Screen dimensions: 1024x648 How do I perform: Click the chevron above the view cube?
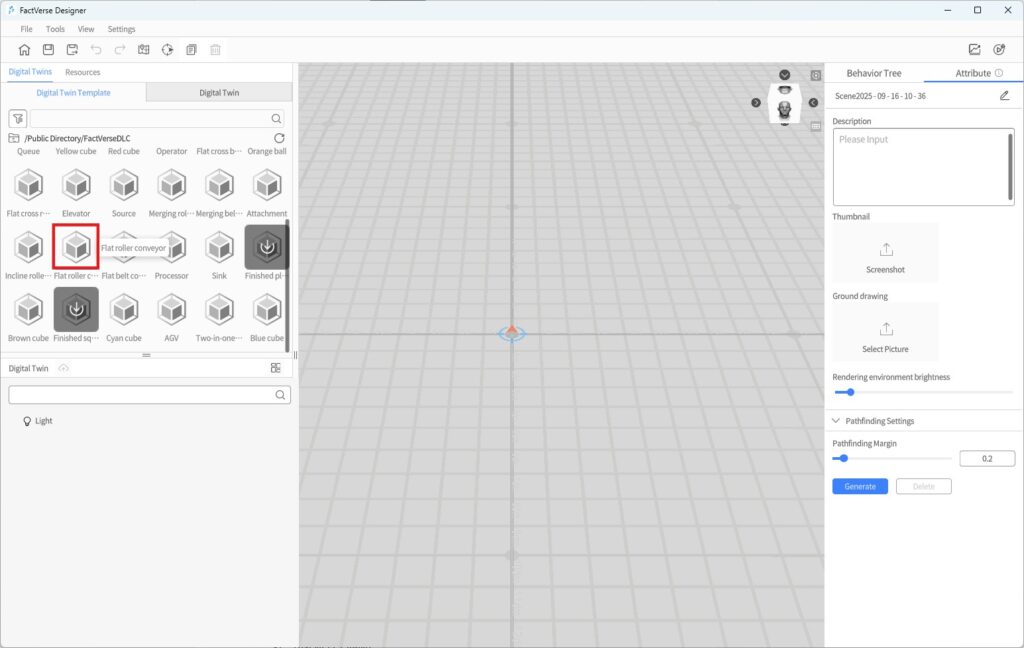pyautogui.click(x=784, y=74)
